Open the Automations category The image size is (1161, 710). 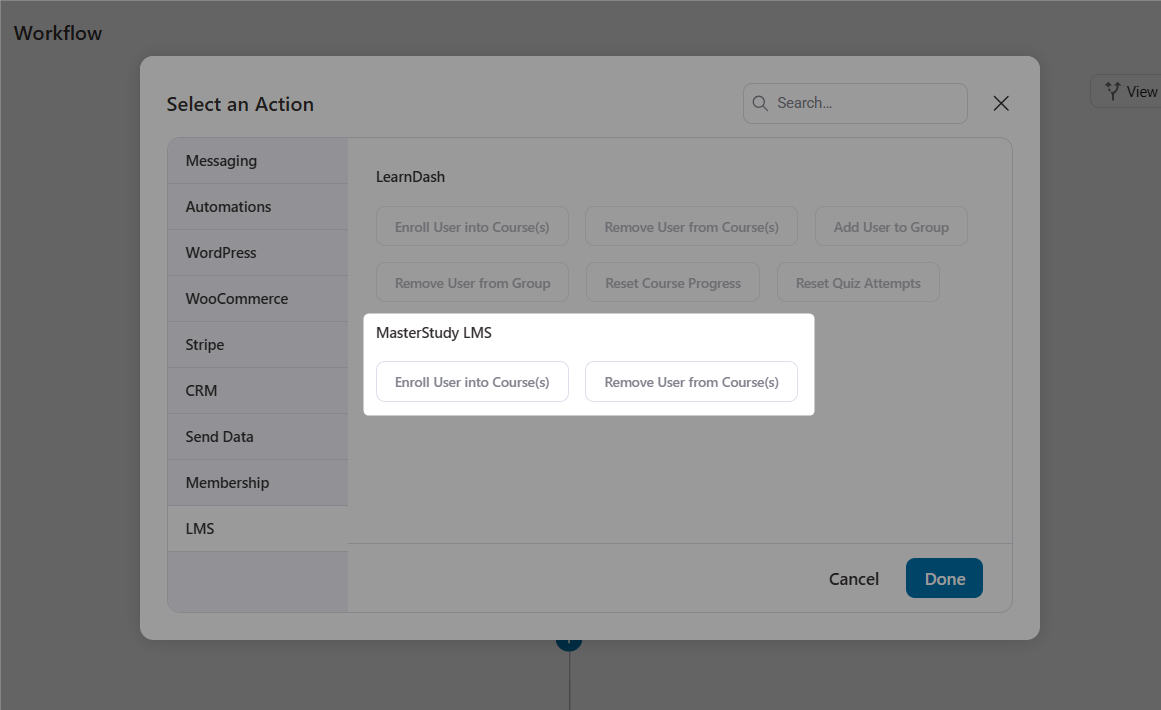pos(258,207)
